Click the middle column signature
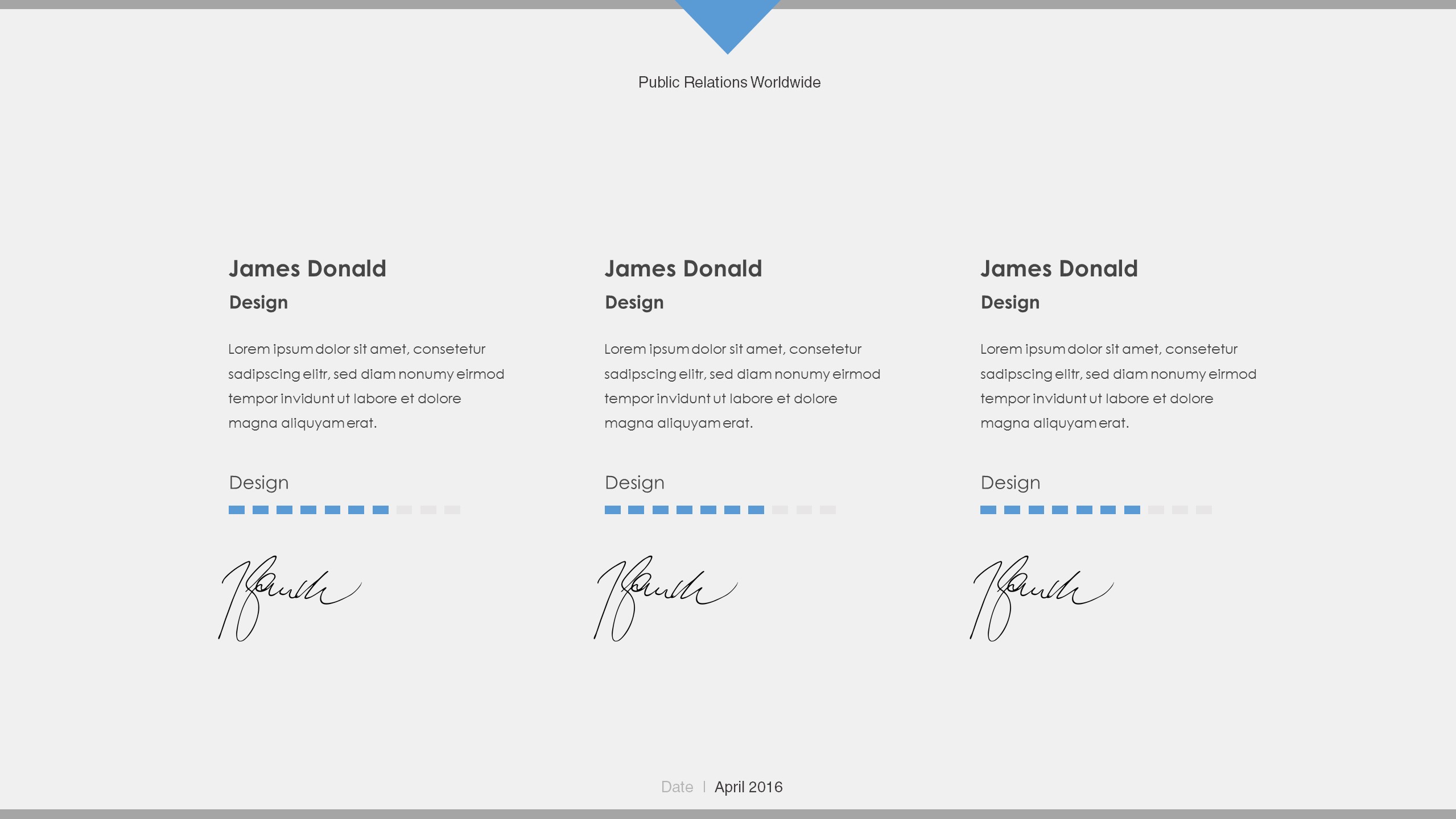The height and width of the screenshot is (819, 1456). 665,597
